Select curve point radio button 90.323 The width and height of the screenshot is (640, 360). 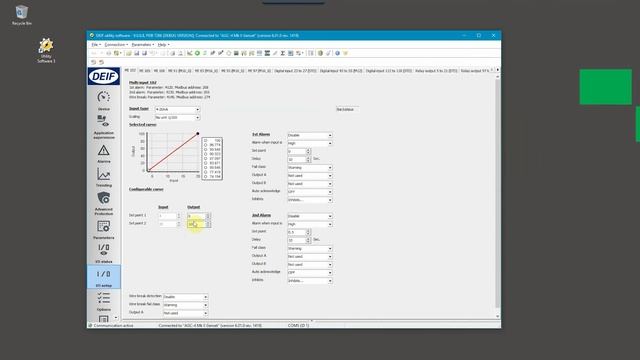[205, 154]
